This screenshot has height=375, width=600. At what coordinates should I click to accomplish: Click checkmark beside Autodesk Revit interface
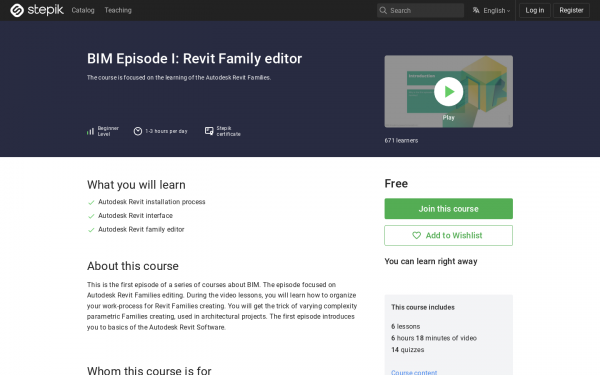(91, 216)
